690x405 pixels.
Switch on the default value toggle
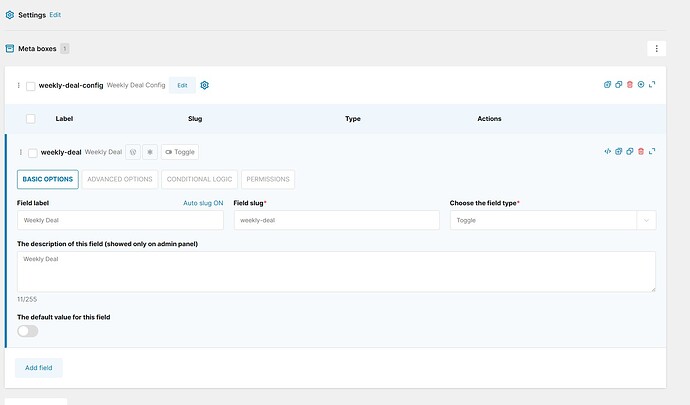[x=28, y=331]
